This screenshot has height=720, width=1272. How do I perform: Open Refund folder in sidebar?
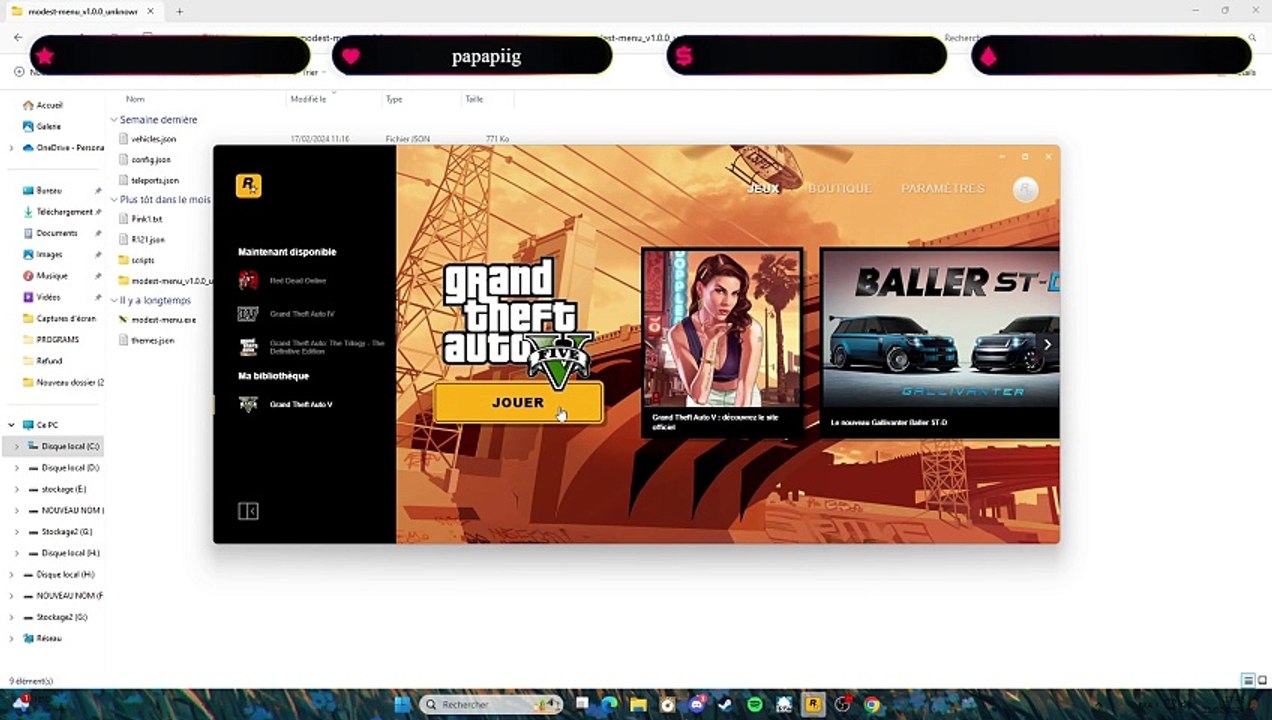(49, 361)
